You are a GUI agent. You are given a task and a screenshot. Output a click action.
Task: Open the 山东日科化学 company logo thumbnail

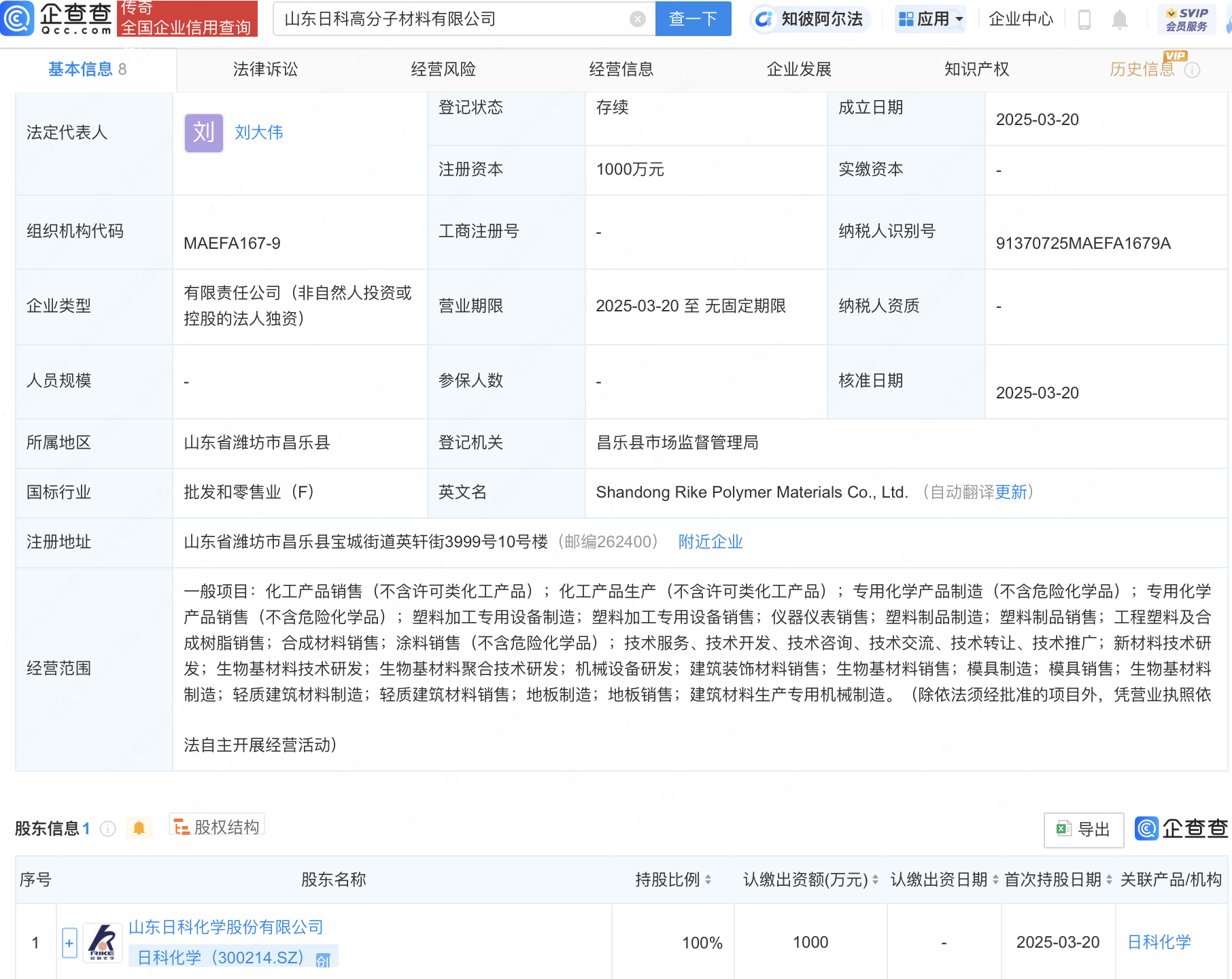[103, 942]
